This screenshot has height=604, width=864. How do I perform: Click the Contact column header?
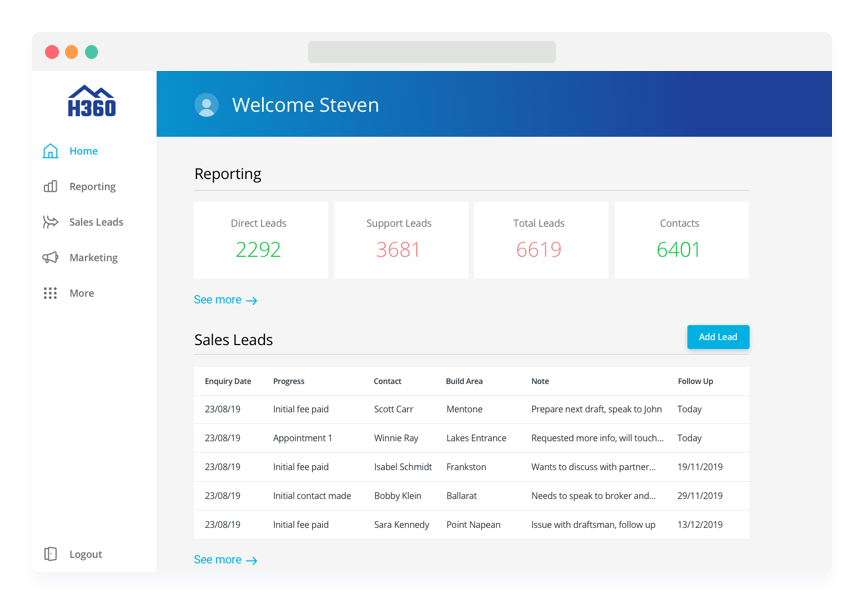click(387, 381)
